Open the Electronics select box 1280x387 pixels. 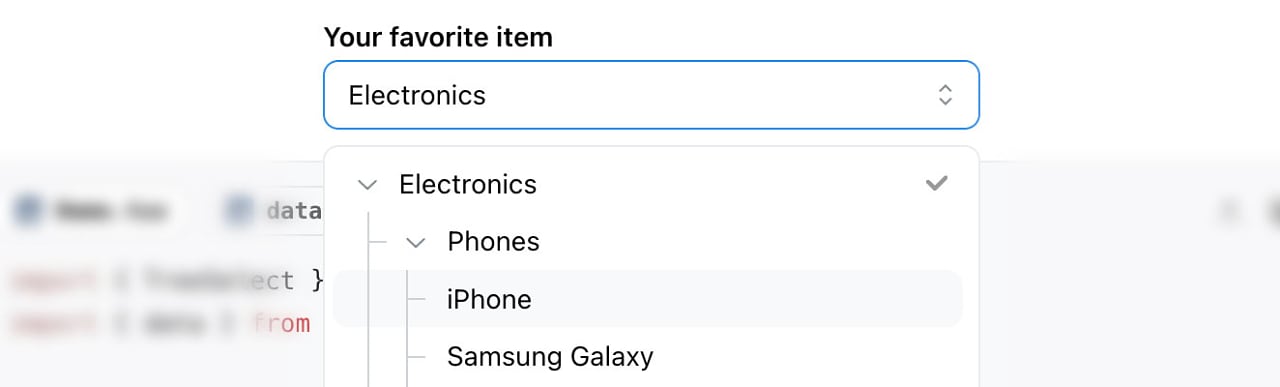(651, 95)
